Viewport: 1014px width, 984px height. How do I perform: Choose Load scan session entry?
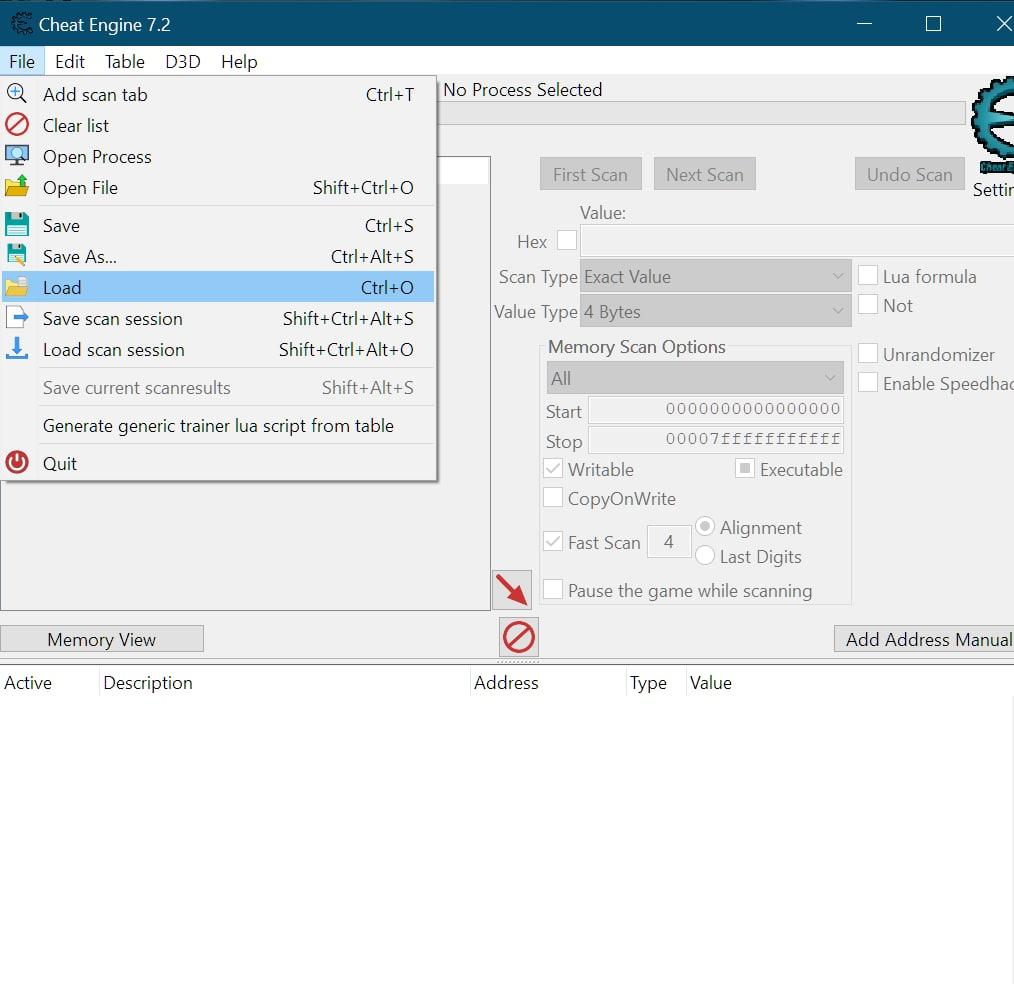[x=218, y=350]
